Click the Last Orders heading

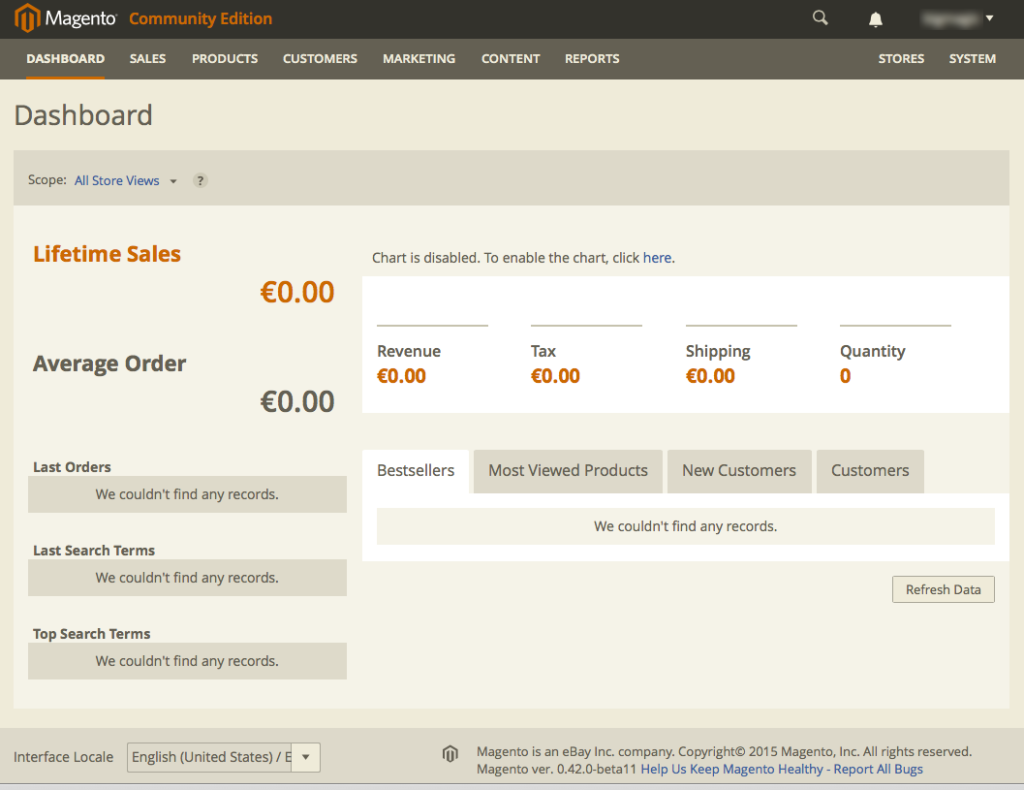point(72,467)
